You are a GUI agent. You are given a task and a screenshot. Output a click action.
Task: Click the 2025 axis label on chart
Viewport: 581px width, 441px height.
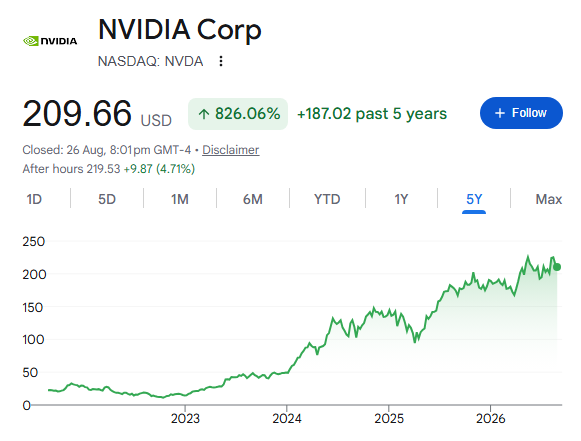pos(389,418)
